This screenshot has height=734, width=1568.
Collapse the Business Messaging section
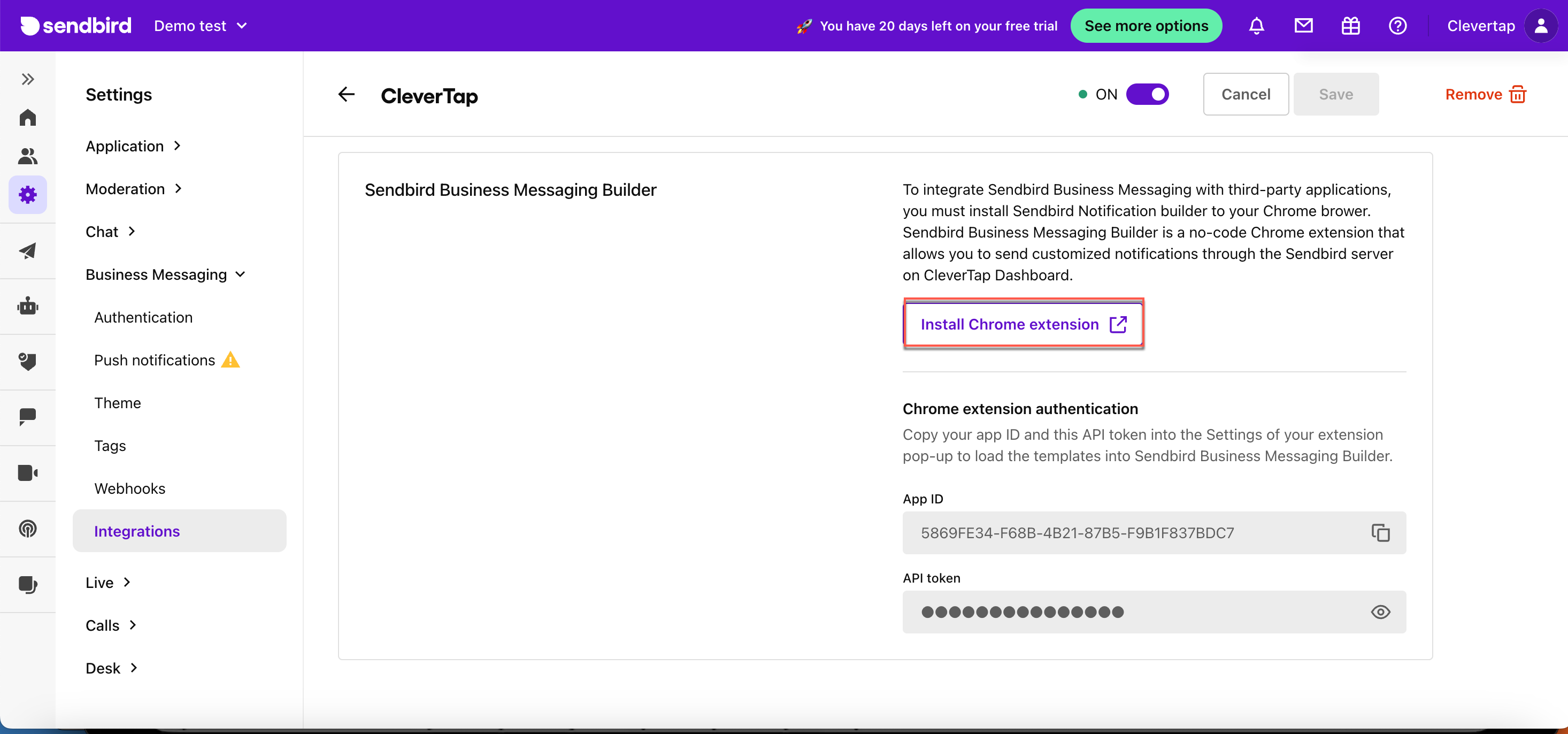pos(165,275)
